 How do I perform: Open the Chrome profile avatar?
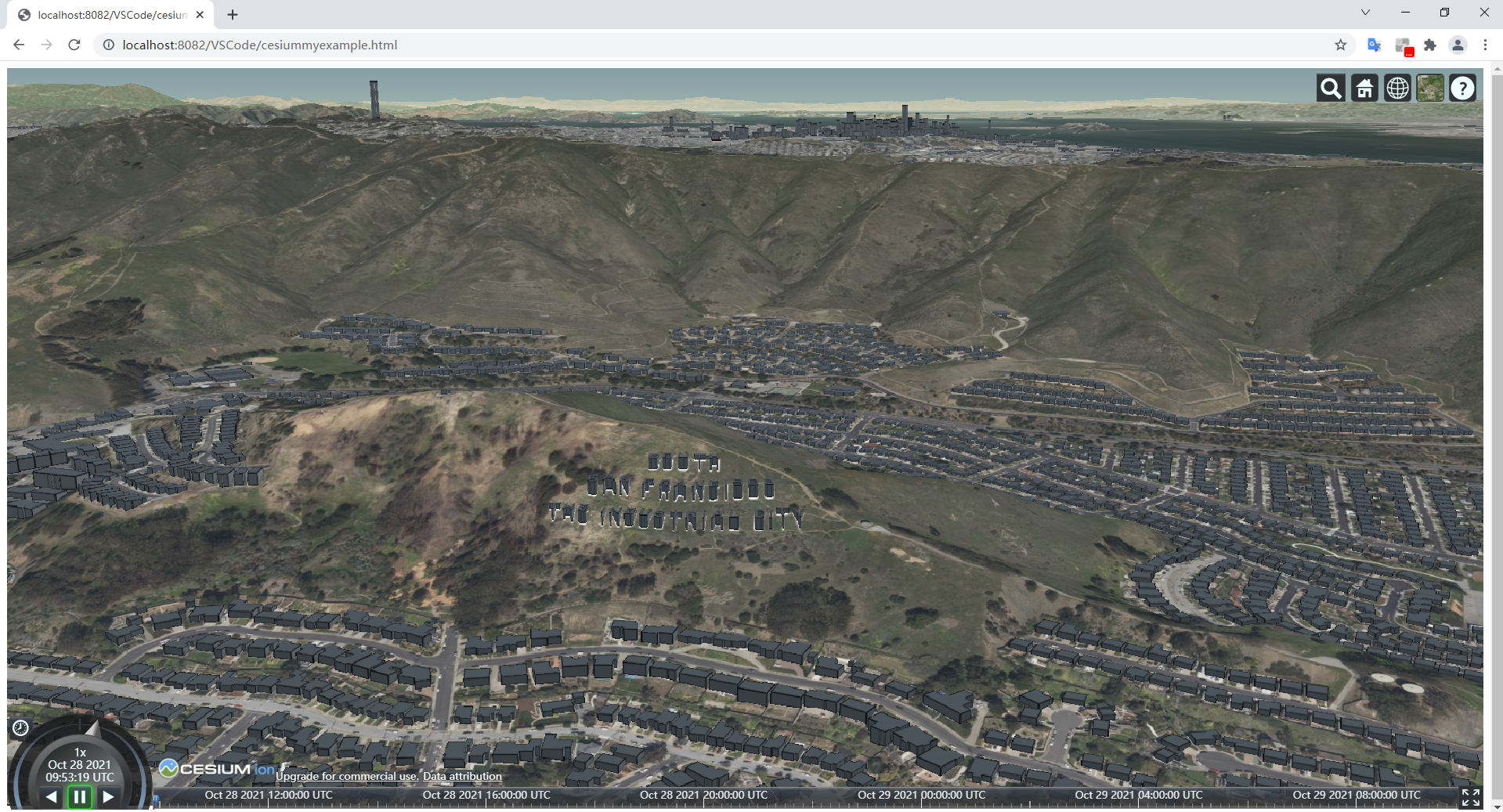point(1458,45)
